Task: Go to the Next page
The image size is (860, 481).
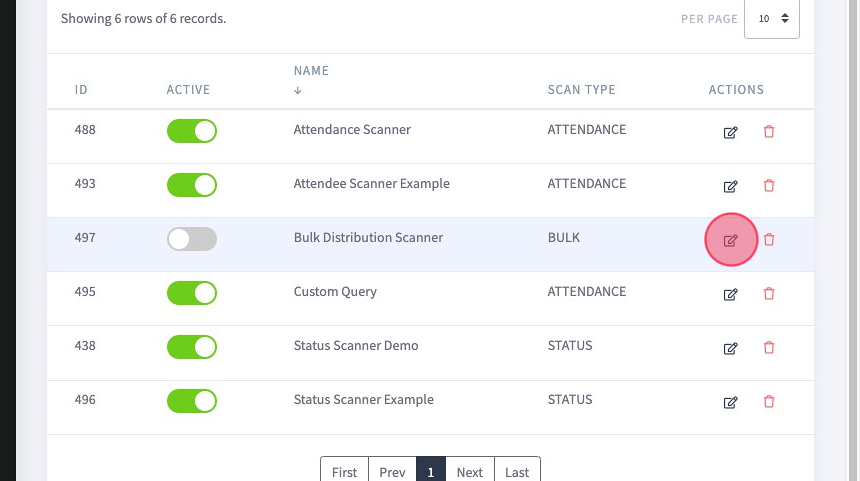Action: (x=469, y=472)
